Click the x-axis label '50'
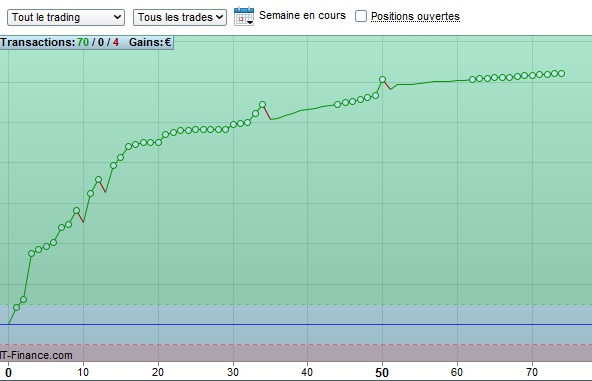Image resolution: width=592 pixels, height=381 pixels. (x=382, y=373)
